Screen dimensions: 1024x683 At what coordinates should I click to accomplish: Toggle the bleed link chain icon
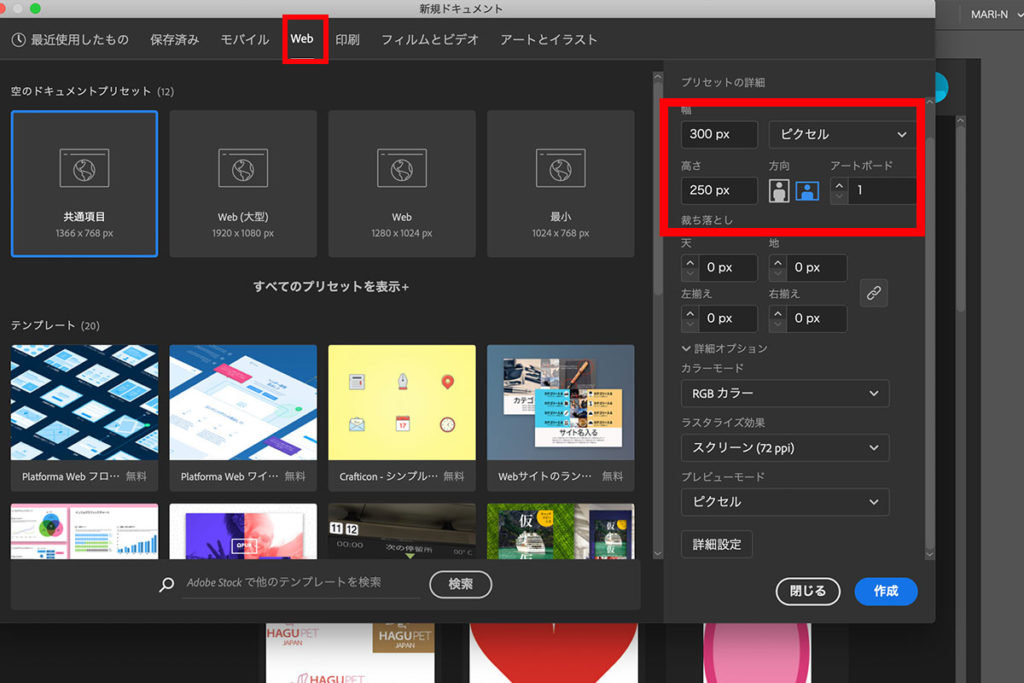click(873, 293)
